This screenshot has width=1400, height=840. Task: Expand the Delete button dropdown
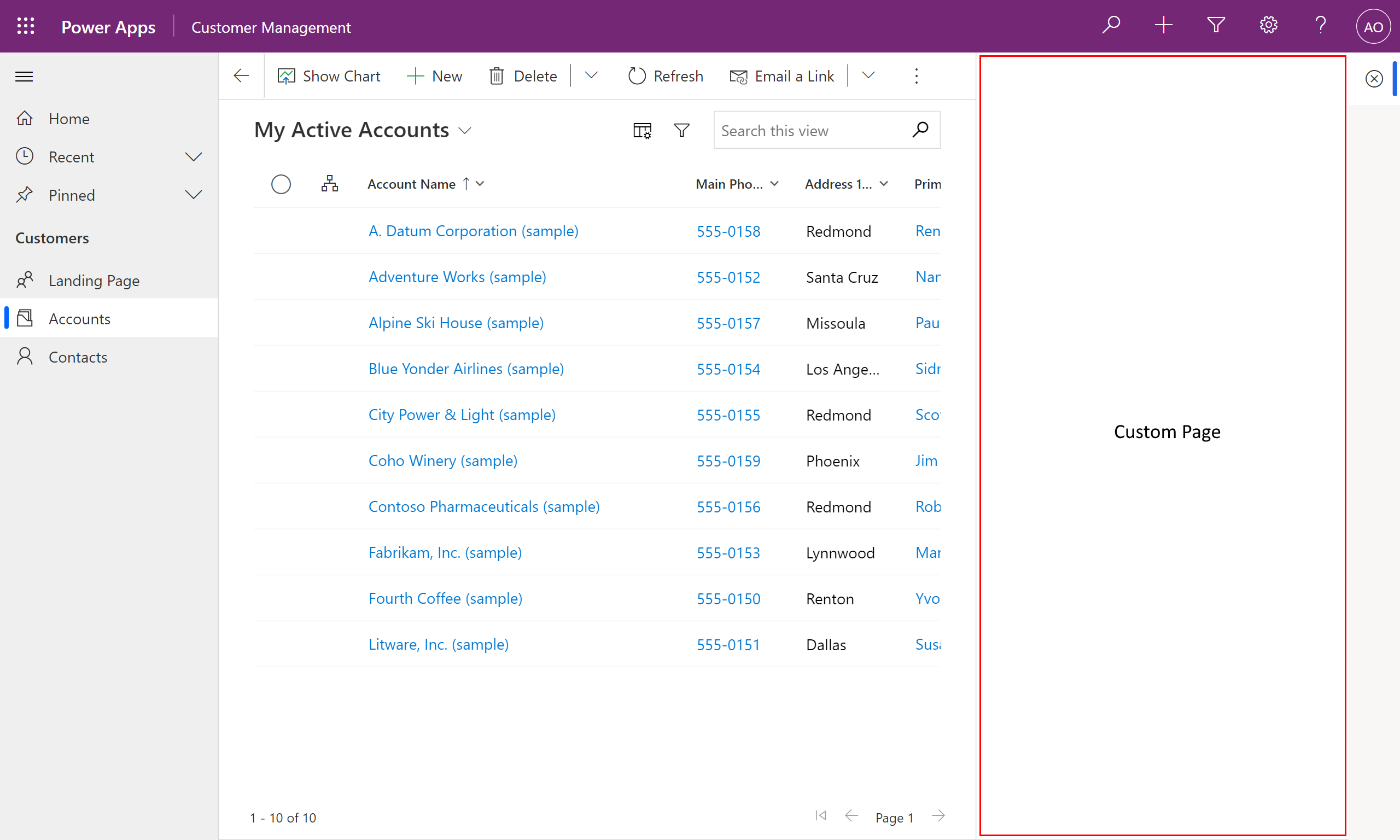coord(593,76)
